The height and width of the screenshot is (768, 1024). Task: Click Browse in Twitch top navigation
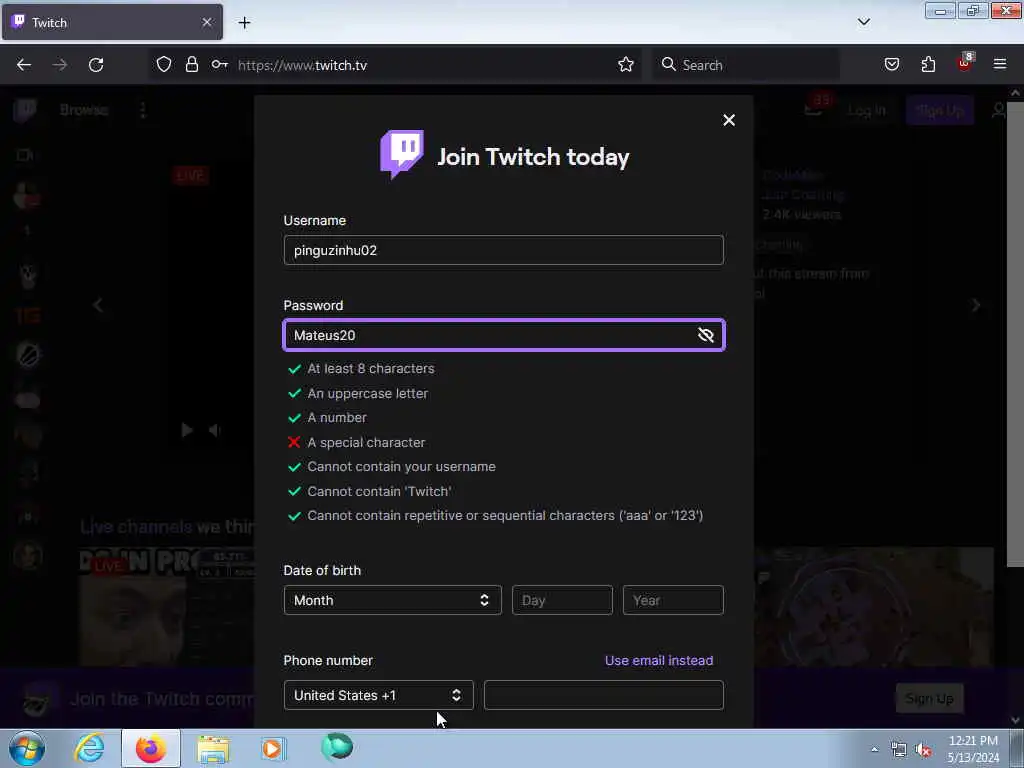84,110
